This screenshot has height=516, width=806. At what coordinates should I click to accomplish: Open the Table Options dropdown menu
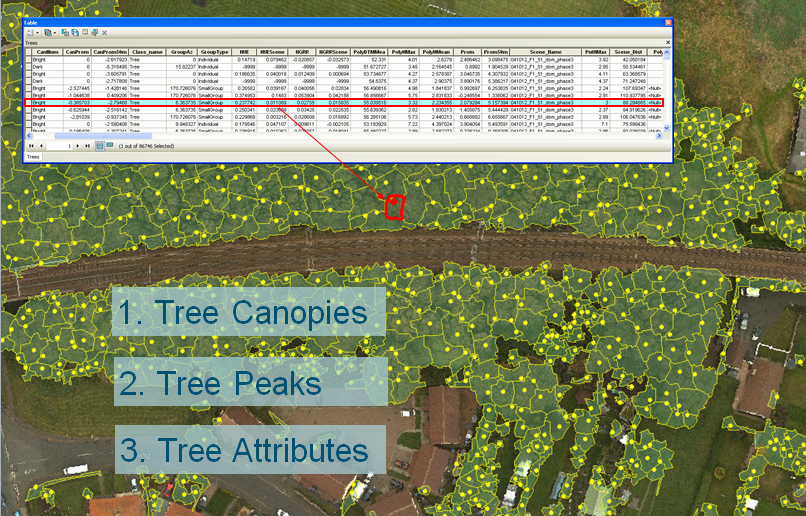32,33
